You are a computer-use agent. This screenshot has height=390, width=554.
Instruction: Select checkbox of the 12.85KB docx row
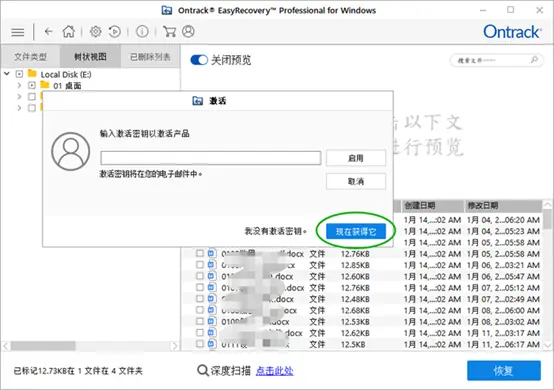click(x=200, y=265)
